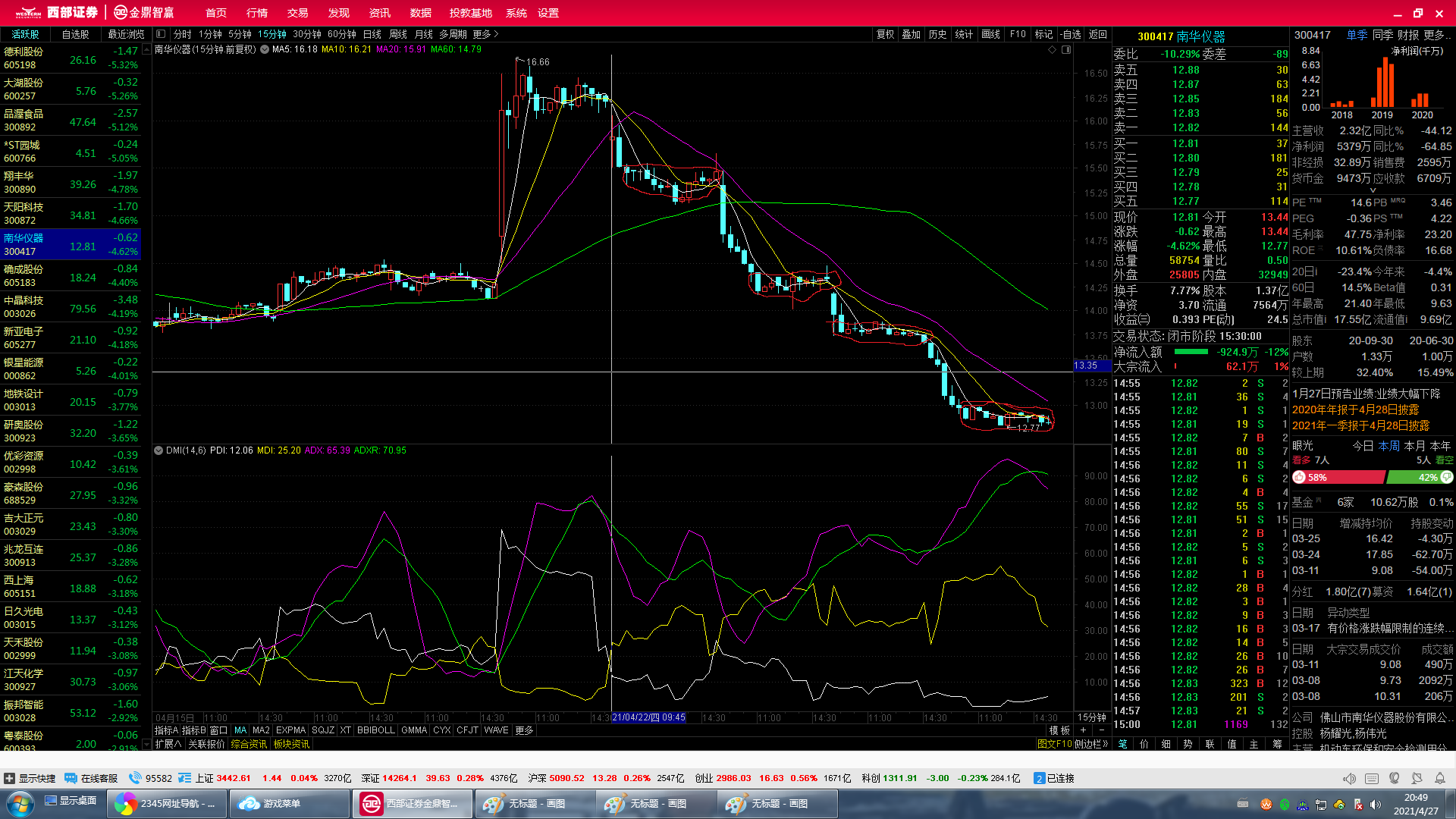Switch to the 日线 period tab
The width and height of the screenshot is (1456, 819).
click(372, 34)
